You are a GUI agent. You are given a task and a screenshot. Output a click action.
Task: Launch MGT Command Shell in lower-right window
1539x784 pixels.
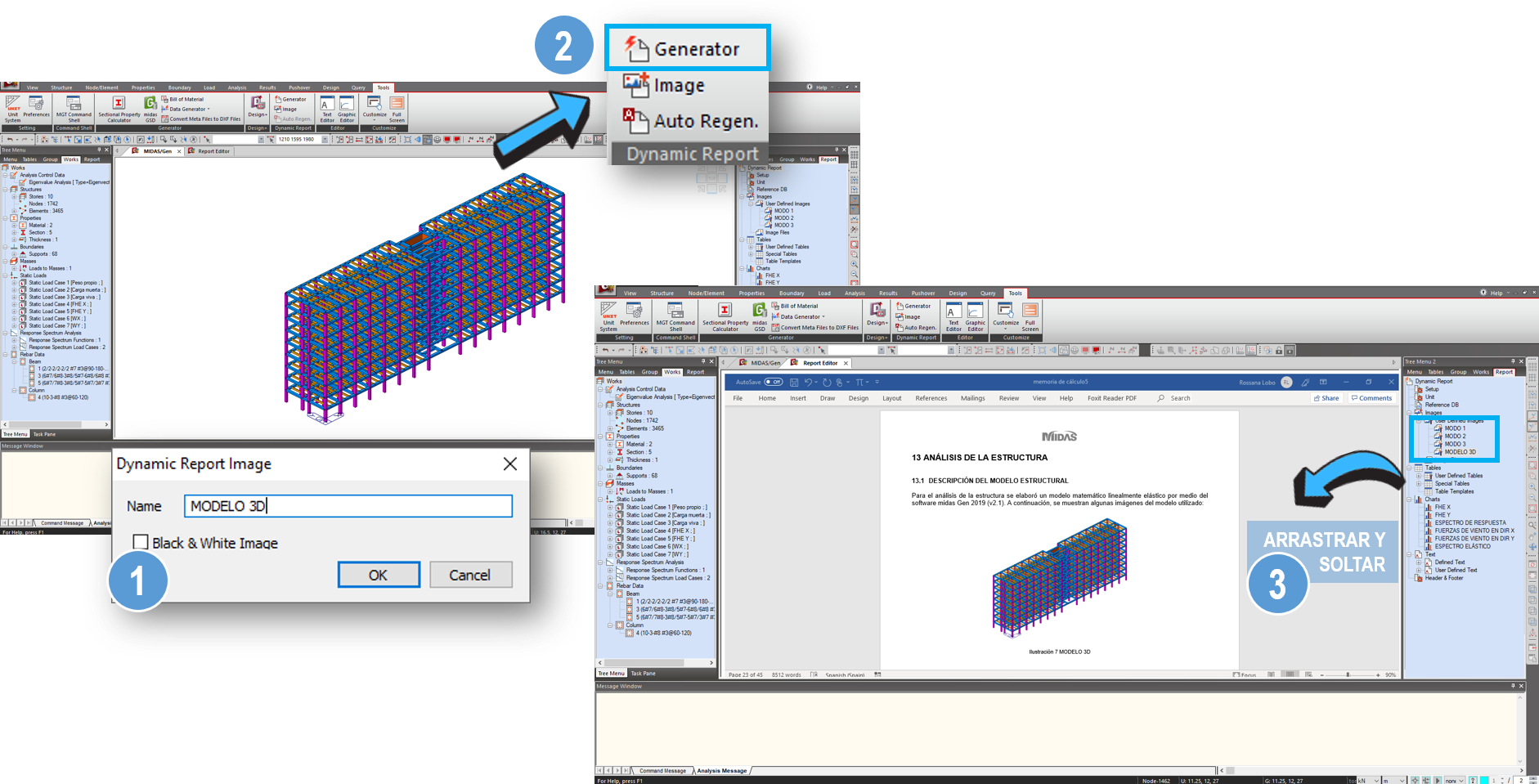675,316
